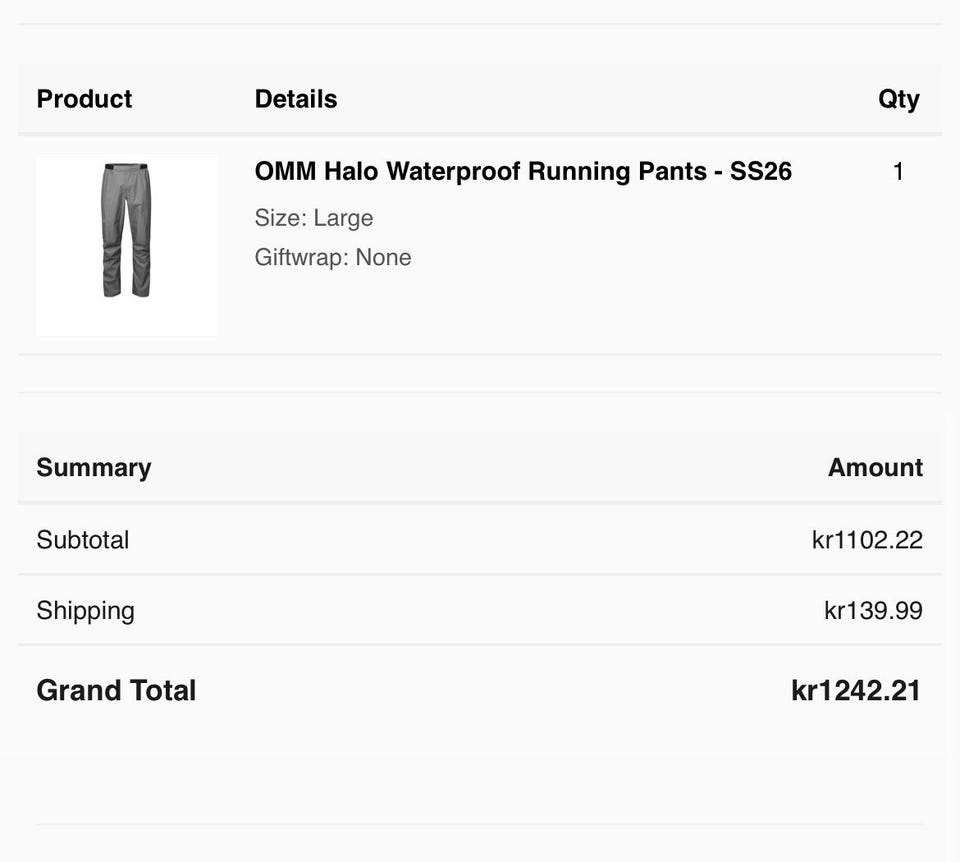Click the Details column header
The height and width of the screenshot is (862, 960).
point(296,99)
